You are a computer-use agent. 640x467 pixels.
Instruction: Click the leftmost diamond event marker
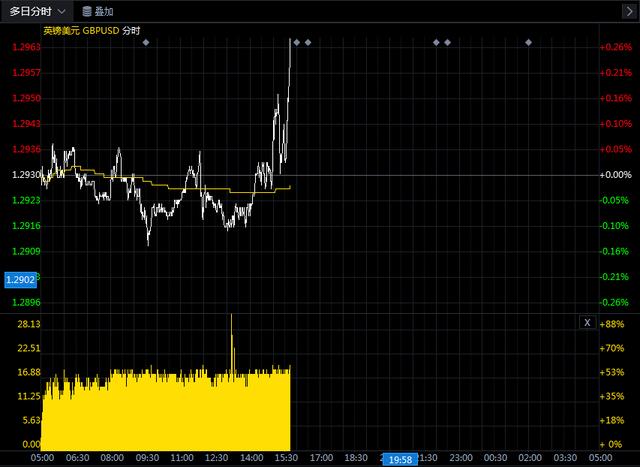146,42
